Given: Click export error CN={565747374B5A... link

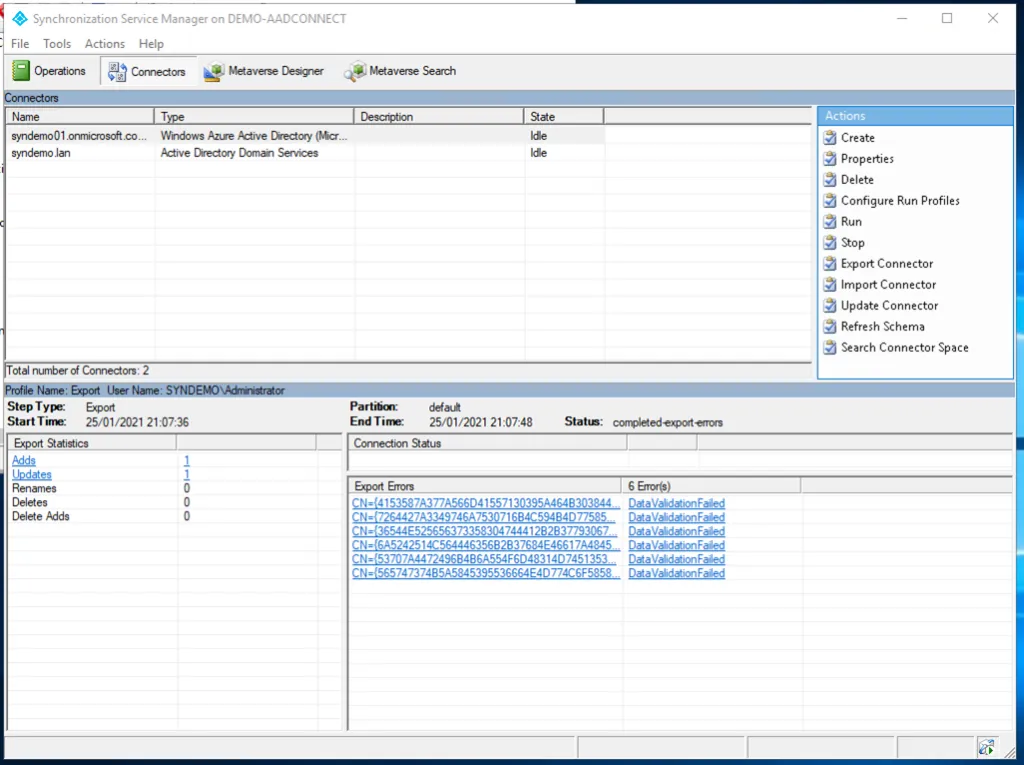Looking at the screenshot, I should click(485, 574).
